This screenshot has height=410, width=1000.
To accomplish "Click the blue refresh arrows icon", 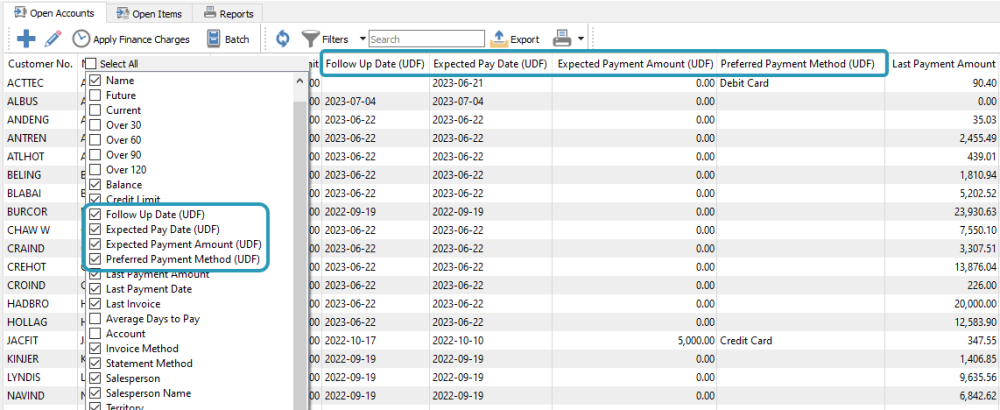I will tap(283, 39).
